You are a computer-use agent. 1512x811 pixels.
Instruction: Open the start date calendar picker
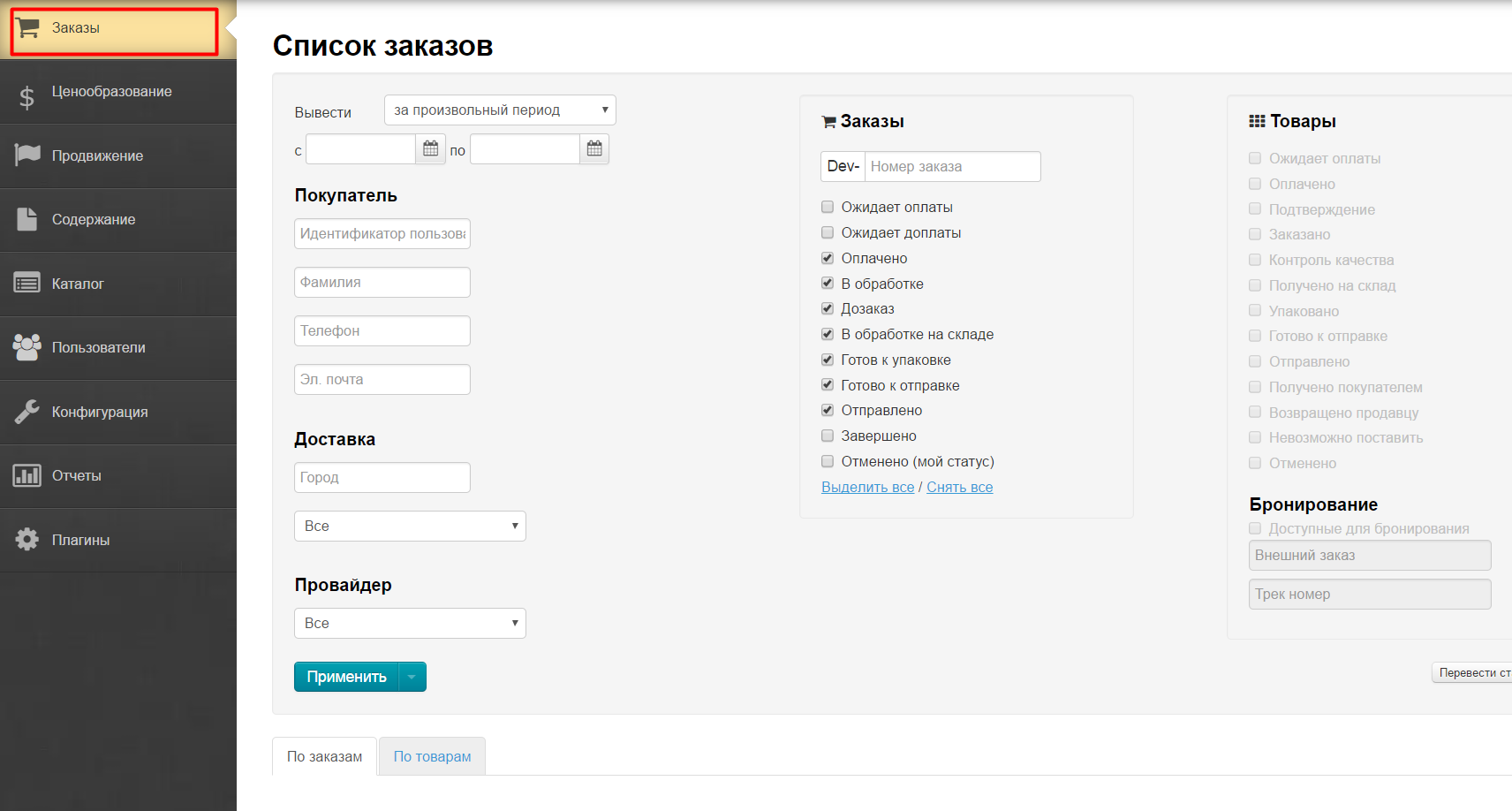[x=430, y=149]
